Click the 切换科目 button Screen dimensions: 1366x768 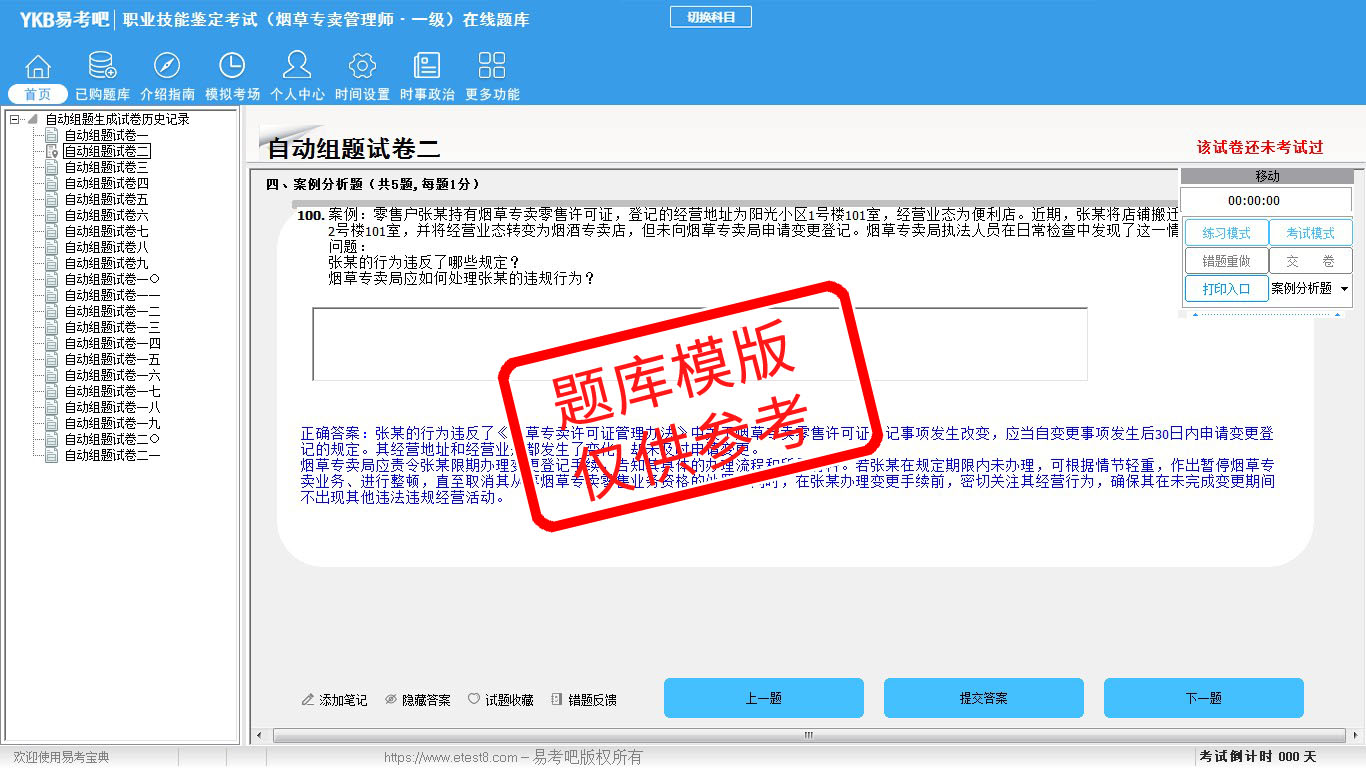click(710, 17)
